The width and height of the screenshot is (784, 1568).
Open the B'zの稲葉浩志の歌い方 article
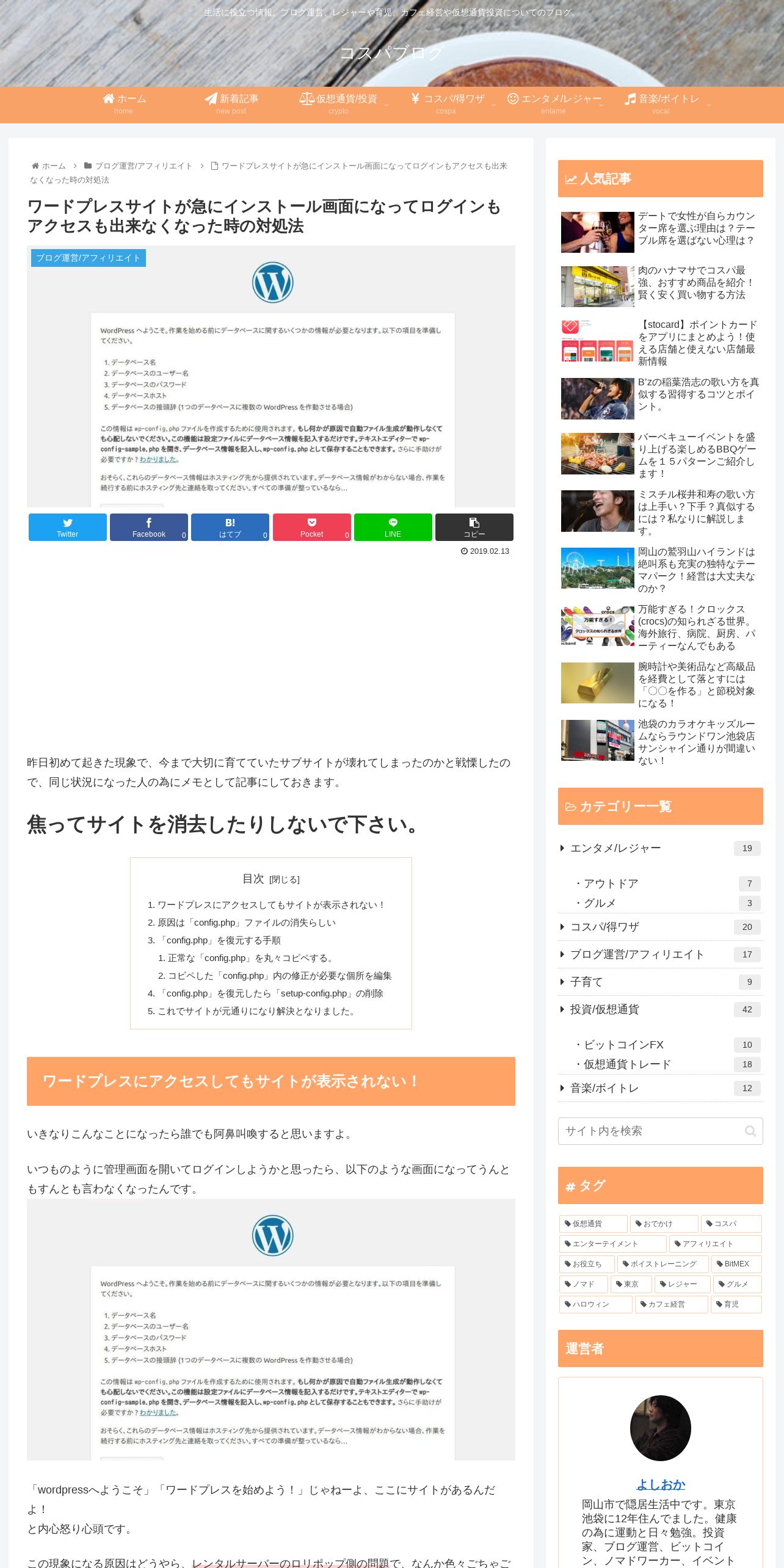pyautogui.click(x=661, y=398)
